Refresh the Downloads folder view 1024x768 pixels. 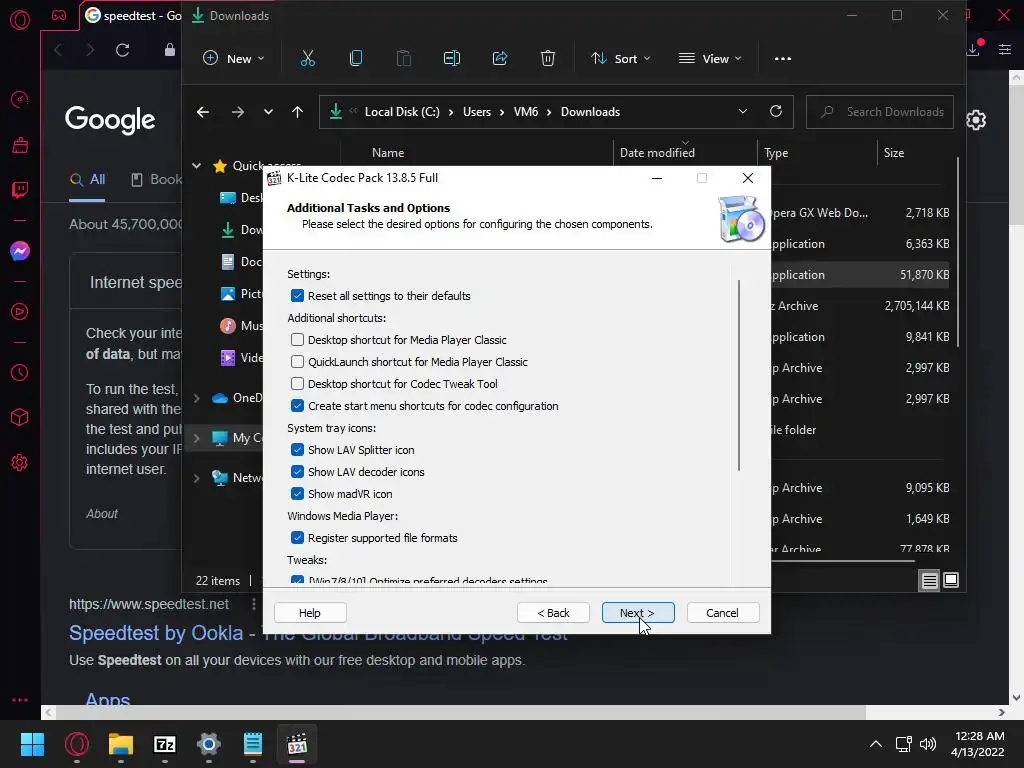click(x=776, y=111)
